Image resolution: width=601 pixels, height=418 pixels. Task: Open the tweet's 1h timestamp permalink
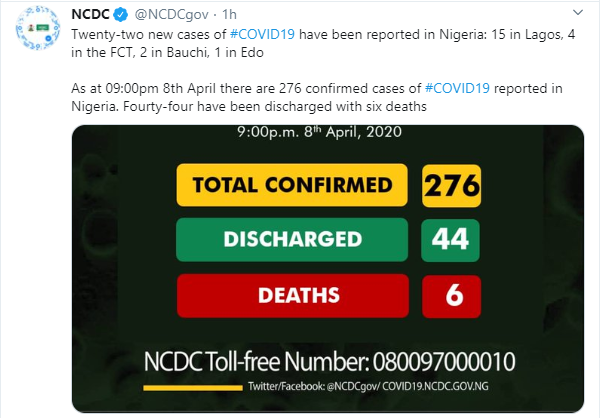(x=229, y=15)
